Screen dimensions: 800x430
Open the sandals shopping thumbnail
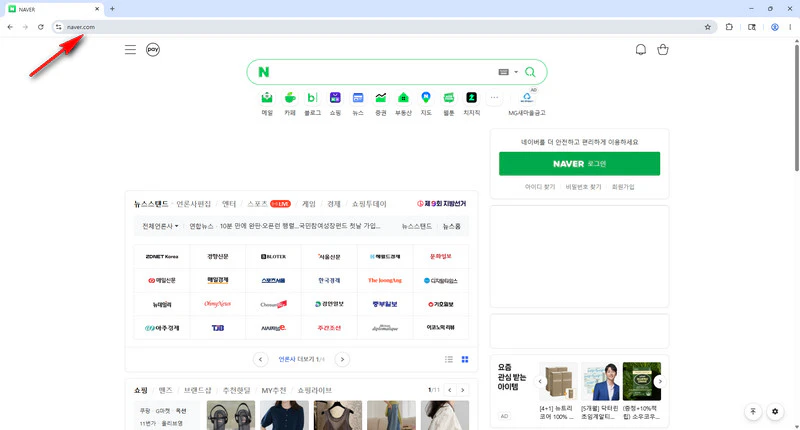pyautogui.click(x=231, y=415)
